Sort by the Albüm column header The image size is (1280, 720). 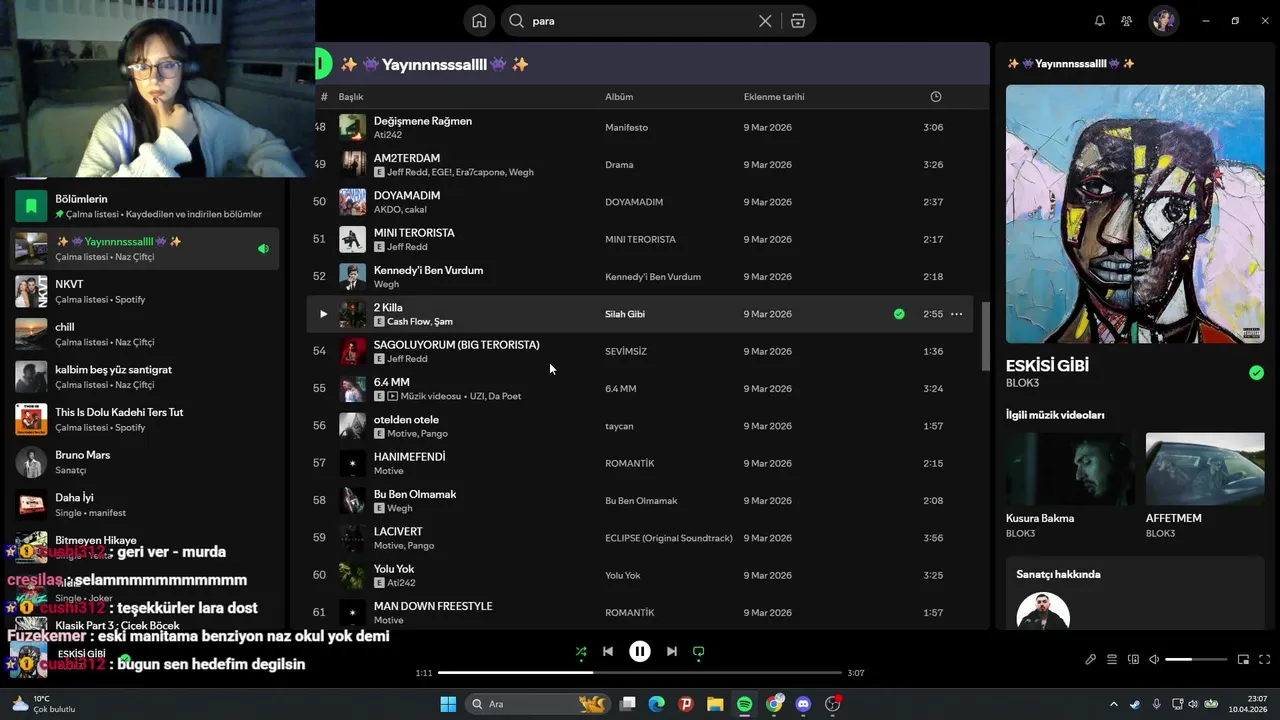click(x=619, y=97)
